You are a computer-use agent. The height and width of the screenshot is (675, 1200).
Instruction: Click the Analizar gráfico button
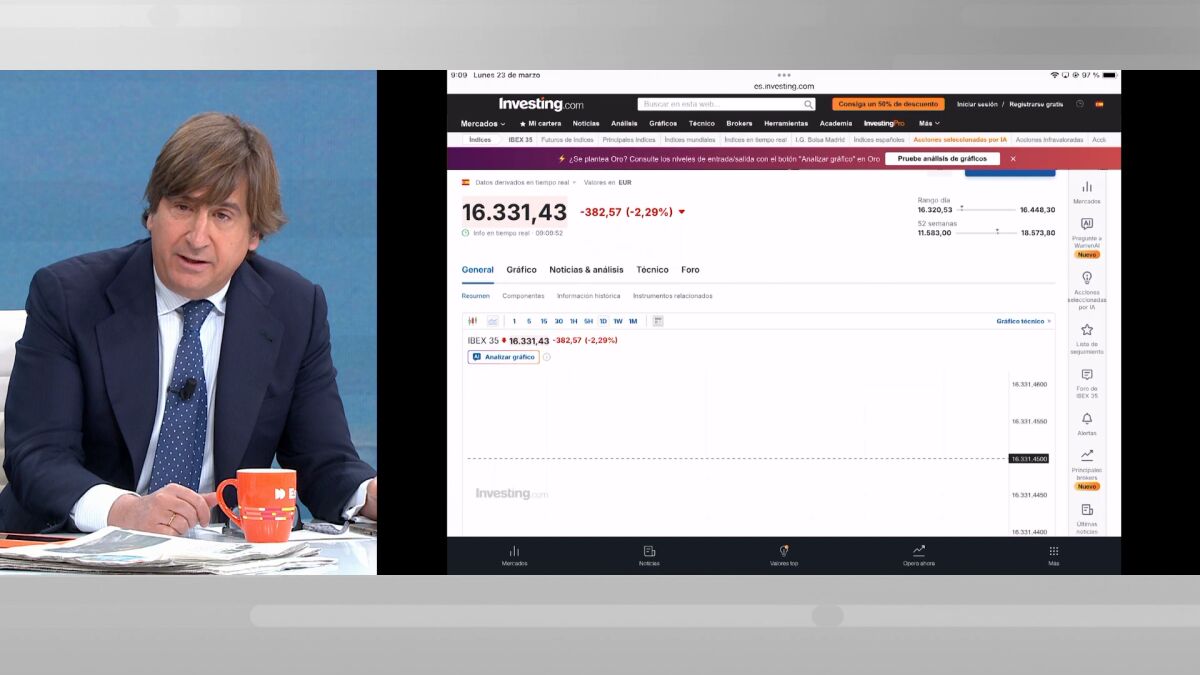504,357
